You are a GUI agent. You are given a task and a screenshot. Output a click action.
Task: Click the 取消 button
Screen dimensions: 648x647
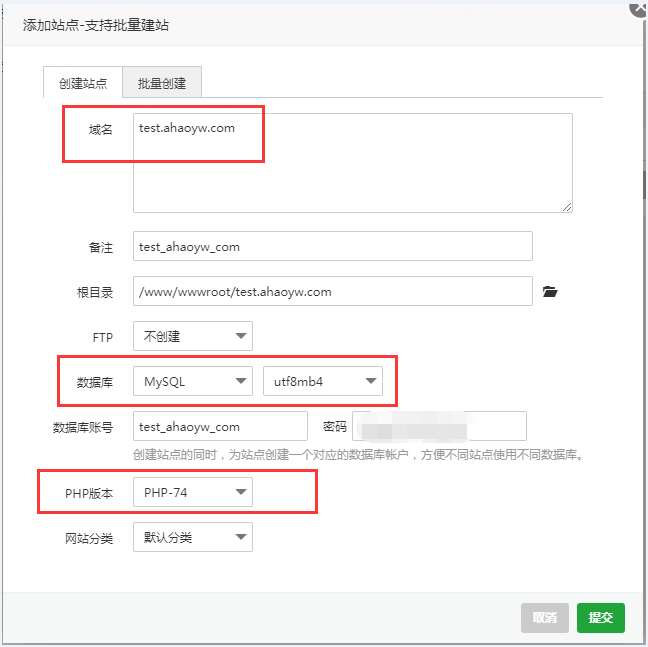tap(545, 617)
